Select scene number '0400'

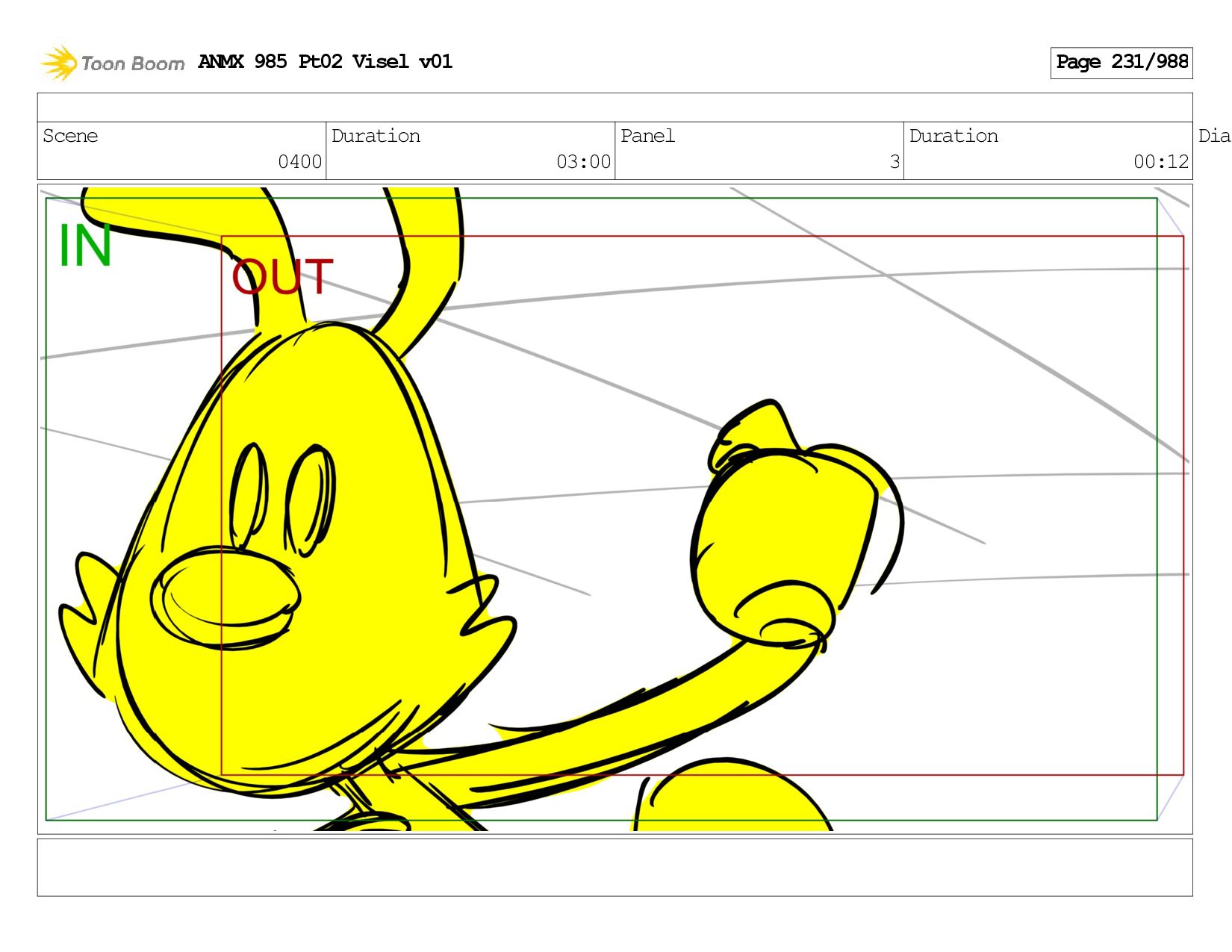point(299,161)
